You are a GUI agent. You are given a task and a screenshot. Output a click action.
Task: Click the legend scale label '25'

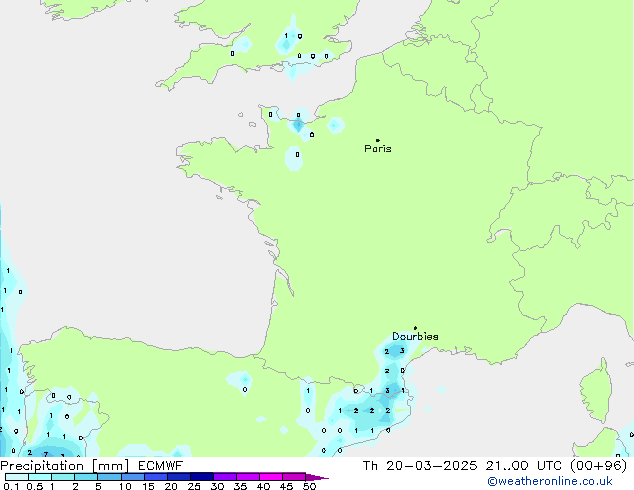point(194,486)
